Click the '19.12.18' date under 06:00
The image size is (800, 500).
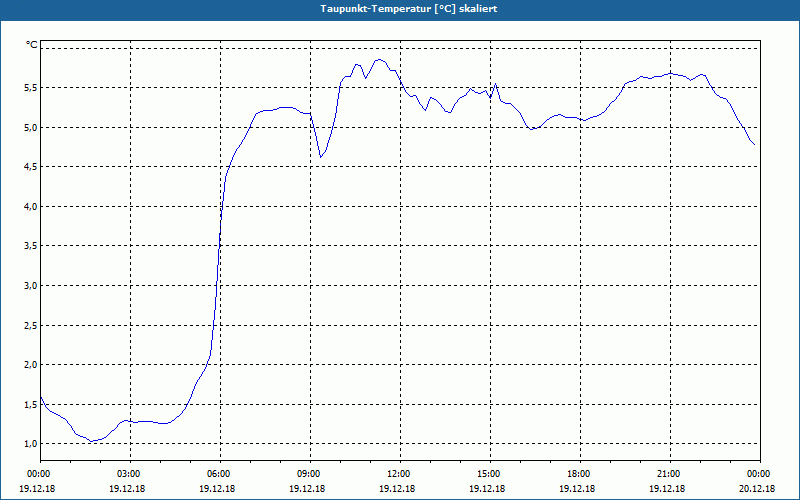click(217, 488)
